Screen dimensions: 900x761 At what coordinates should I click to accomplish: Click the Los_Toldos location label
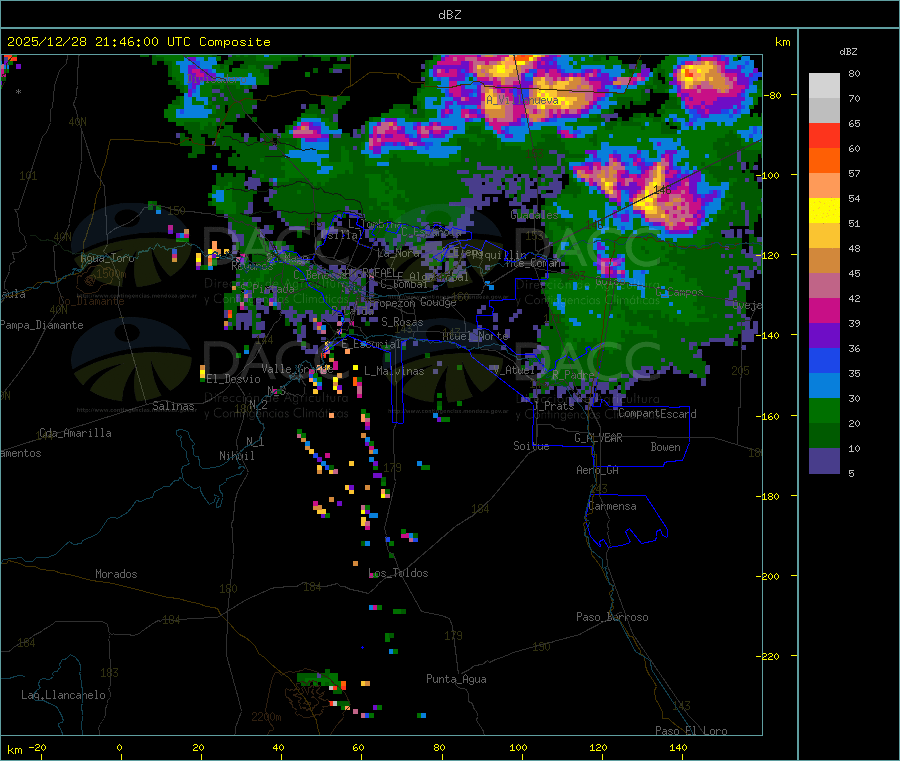click(398, 573)
